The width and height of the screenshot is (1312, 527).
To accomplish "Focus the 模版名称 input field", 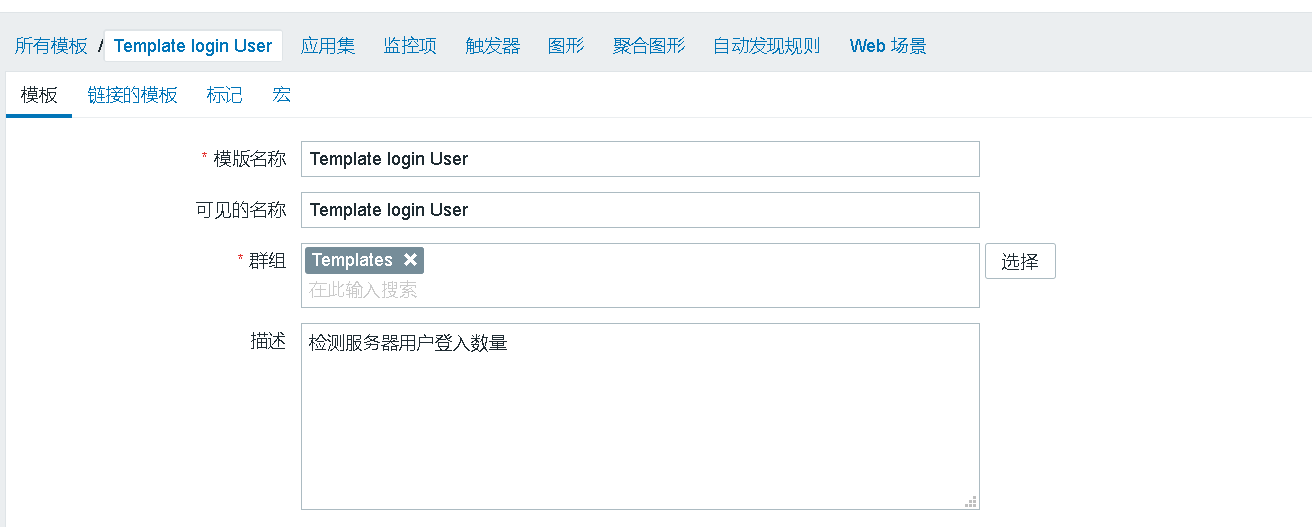I will click(x=640, y=159).
